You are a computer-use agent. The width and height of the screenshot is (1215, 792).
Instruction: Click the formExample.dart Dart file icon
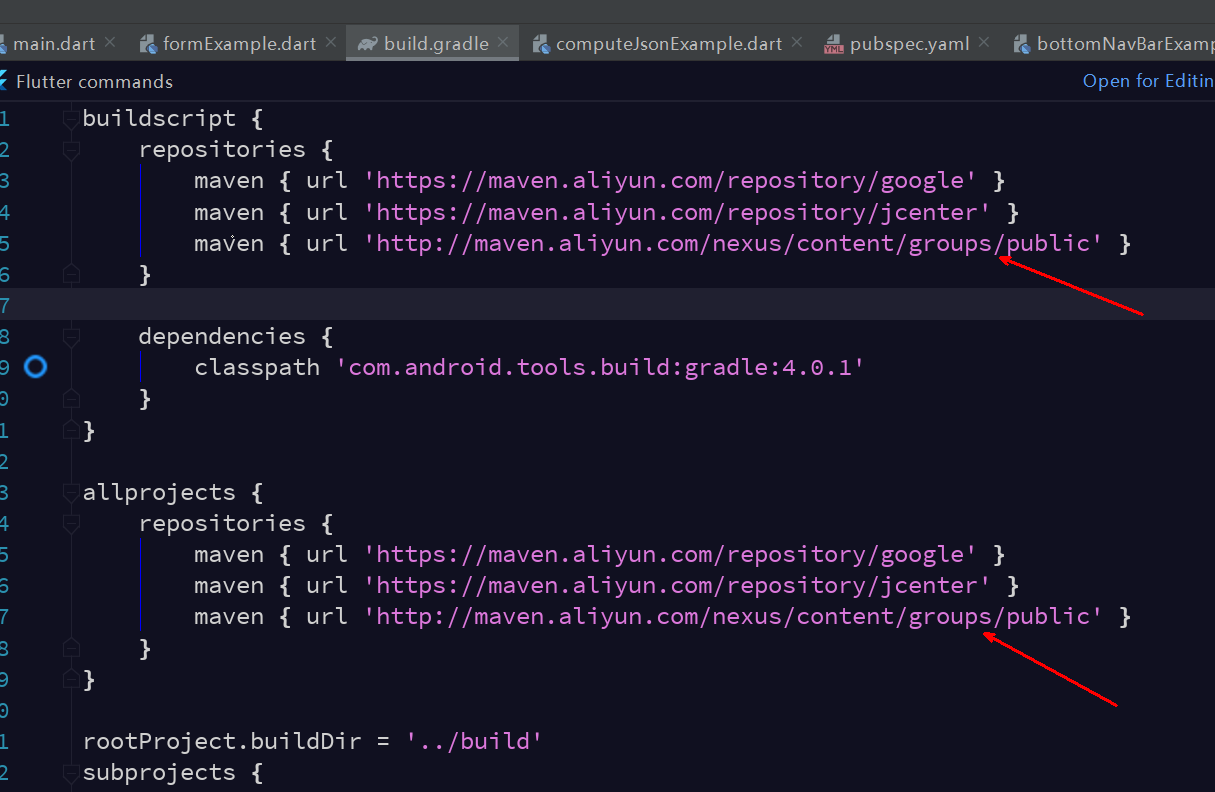click(x=148, y=44)
